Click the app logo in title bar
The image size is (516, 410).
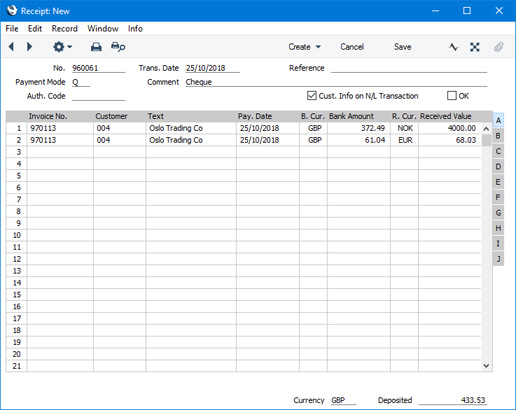12,10
